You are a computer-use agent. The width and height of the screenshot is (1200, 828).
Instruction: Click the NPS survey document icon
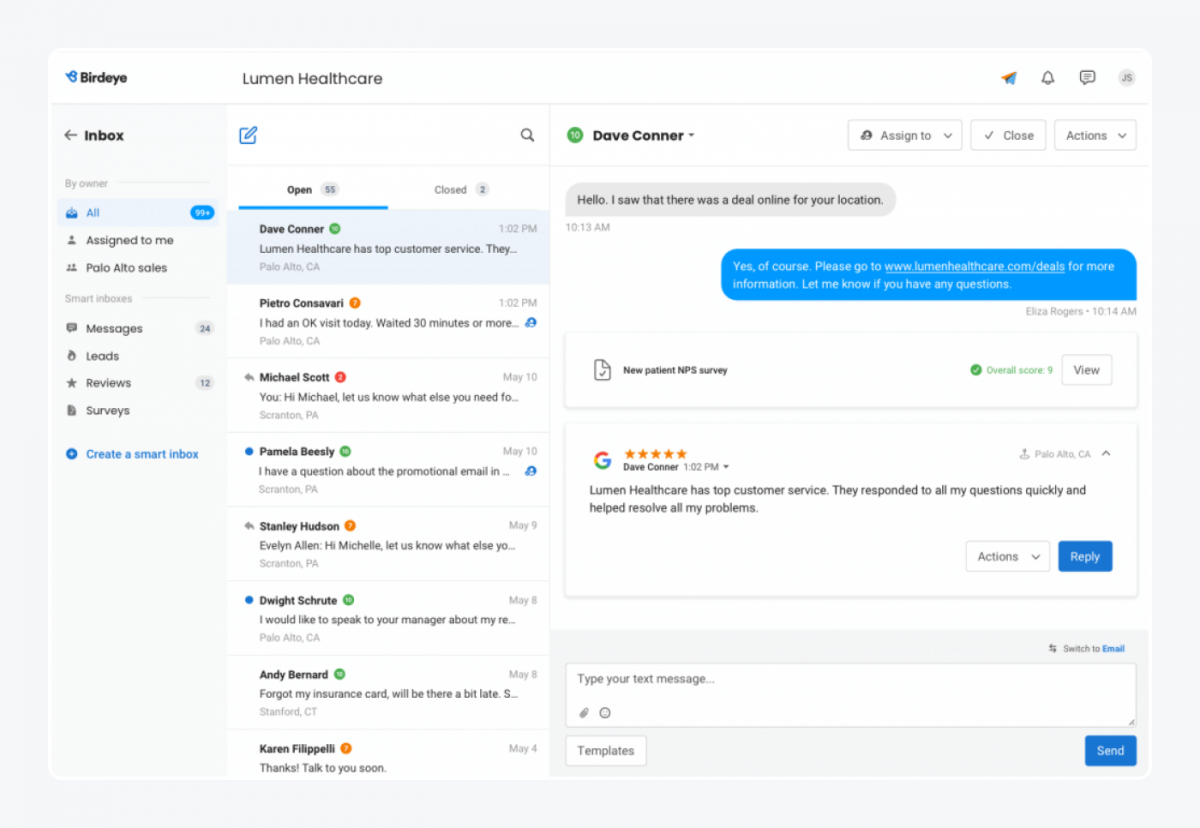pos(603,369)
